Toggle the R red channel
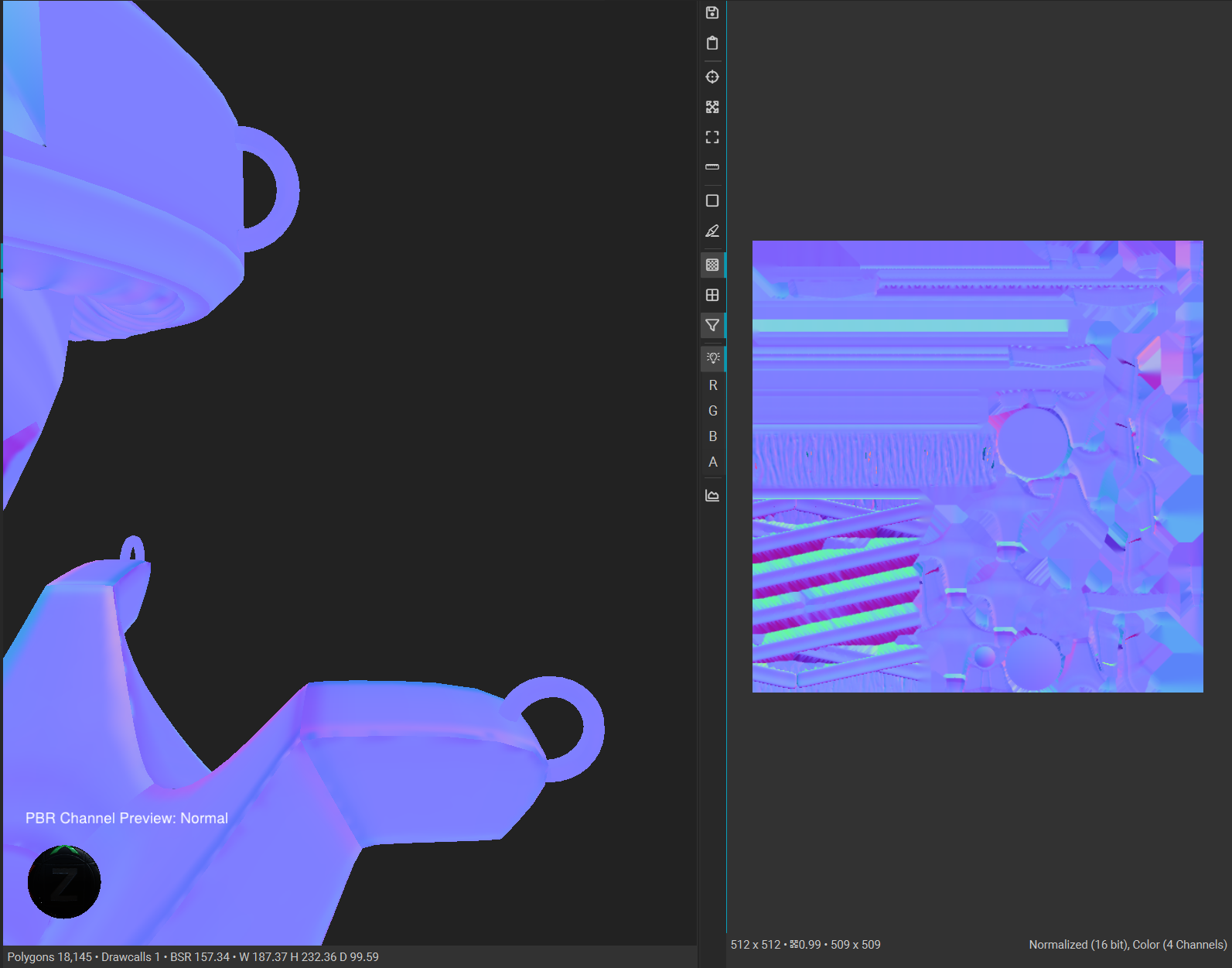Viewport: 1232px width, 968px height. [713, 385]
